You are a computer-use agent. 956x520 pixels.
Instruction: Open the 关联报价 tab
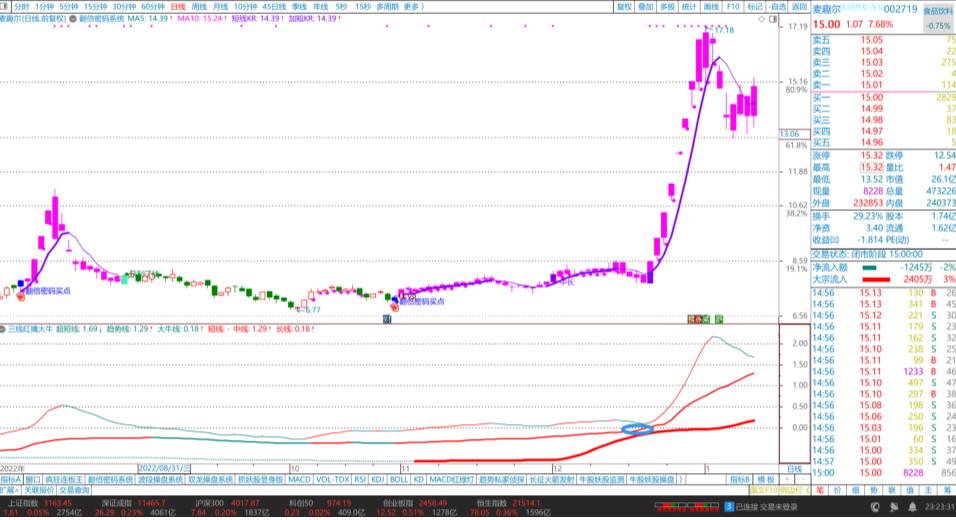pyautogui.click(x=40, y=490)
